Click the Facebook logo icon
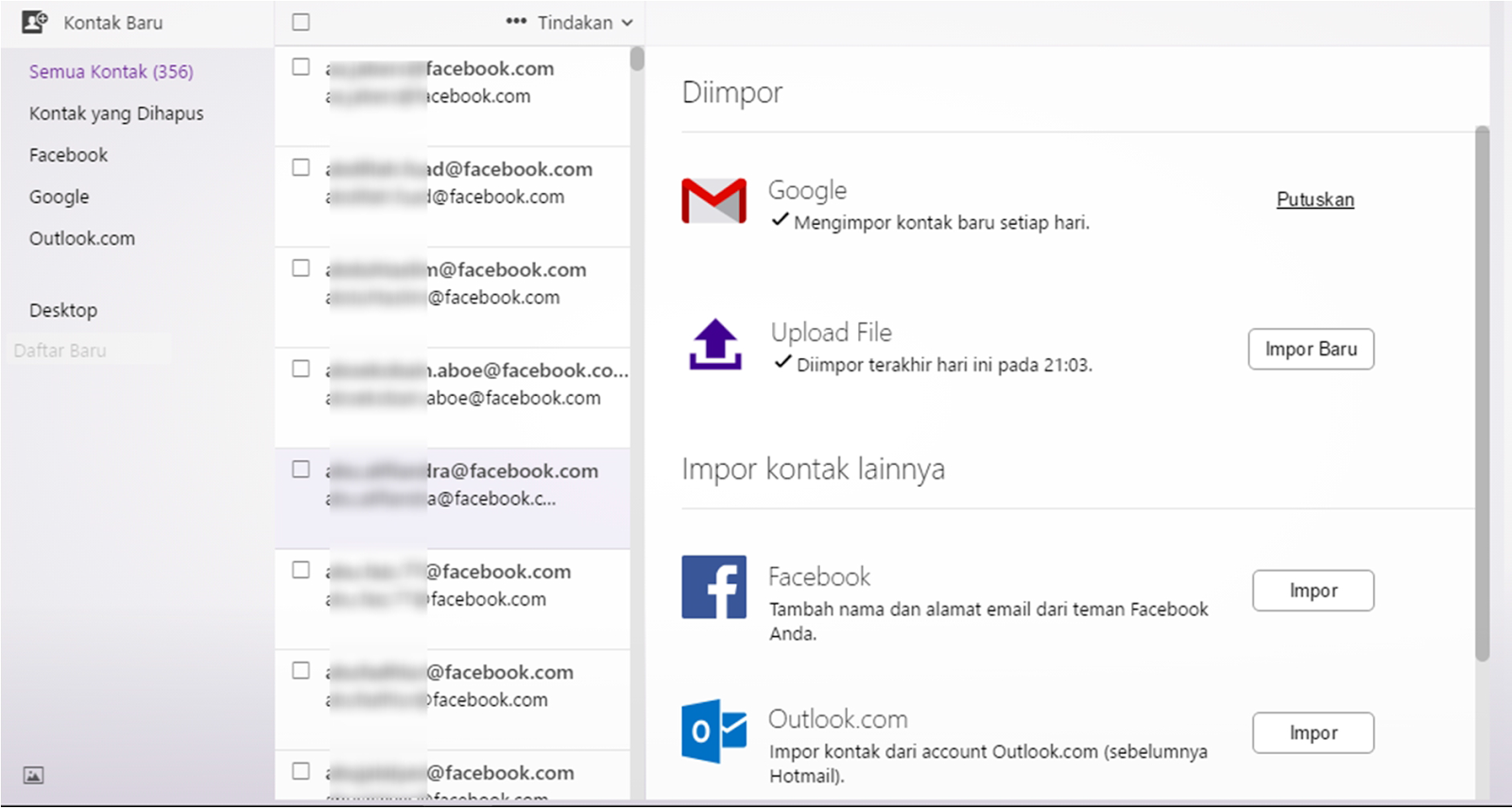This screenshot has width=1512, height=808. pos(713,587)
